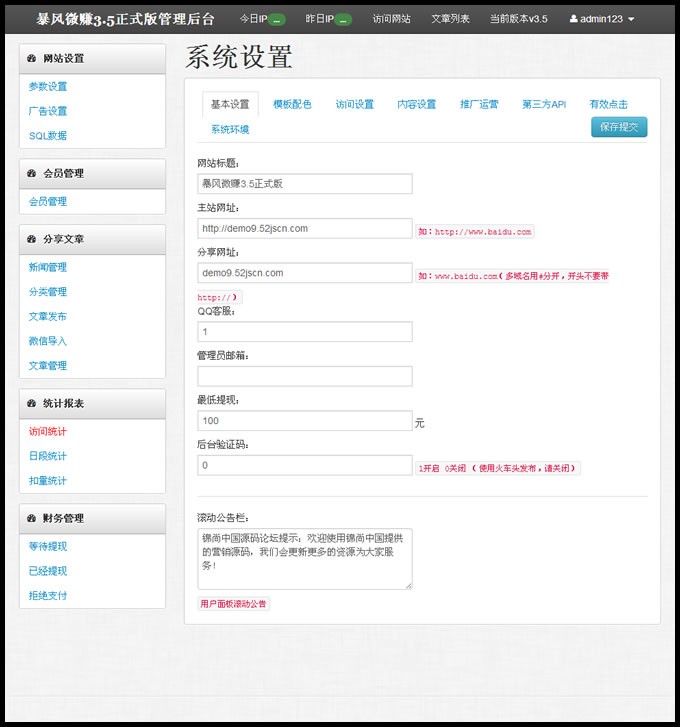
Task: Open the 第三方API tab
Action: click(x=543, y=104)
